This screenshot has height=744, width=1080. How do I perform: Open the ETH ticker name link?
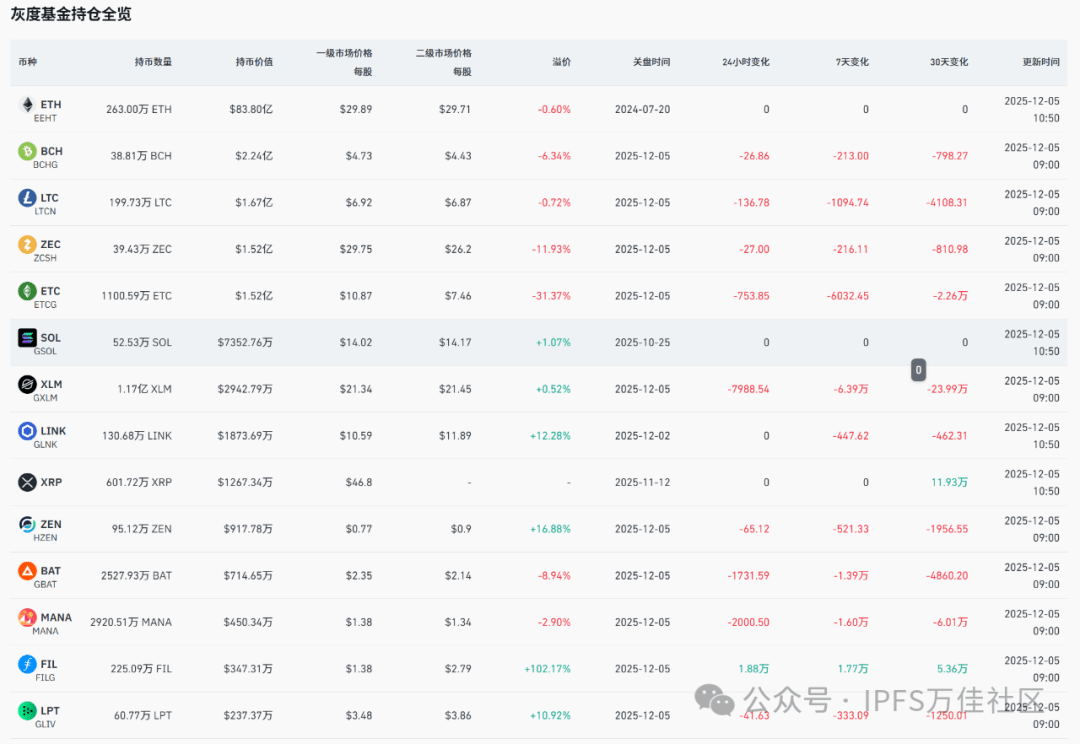(x=51, y=105)
